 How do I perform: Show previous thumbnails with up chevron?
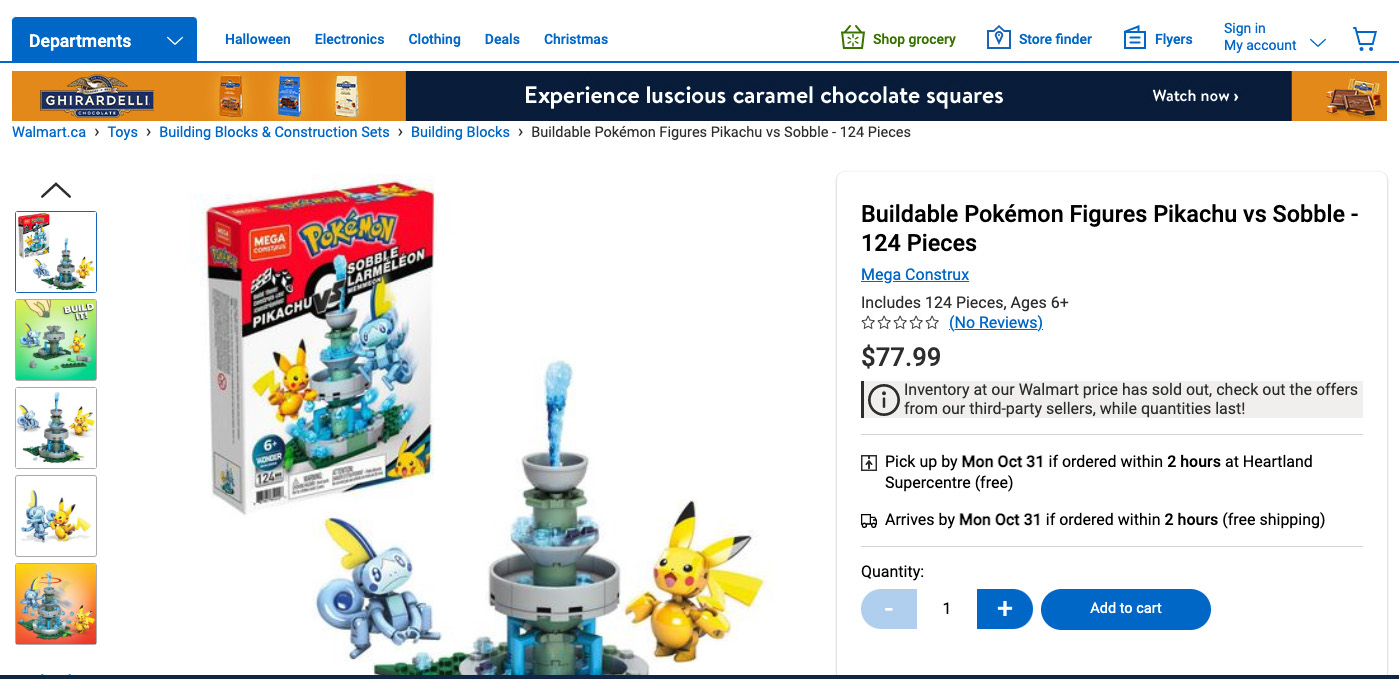(56, 190)
